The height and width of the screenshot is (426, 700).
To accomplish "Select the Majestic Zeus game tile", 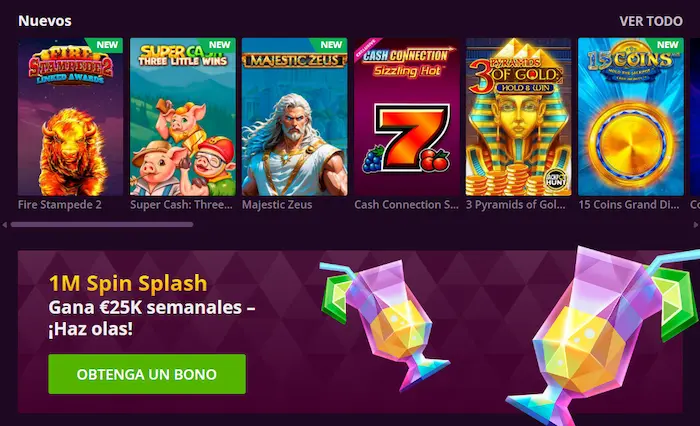I will click(x=295, y=117).
